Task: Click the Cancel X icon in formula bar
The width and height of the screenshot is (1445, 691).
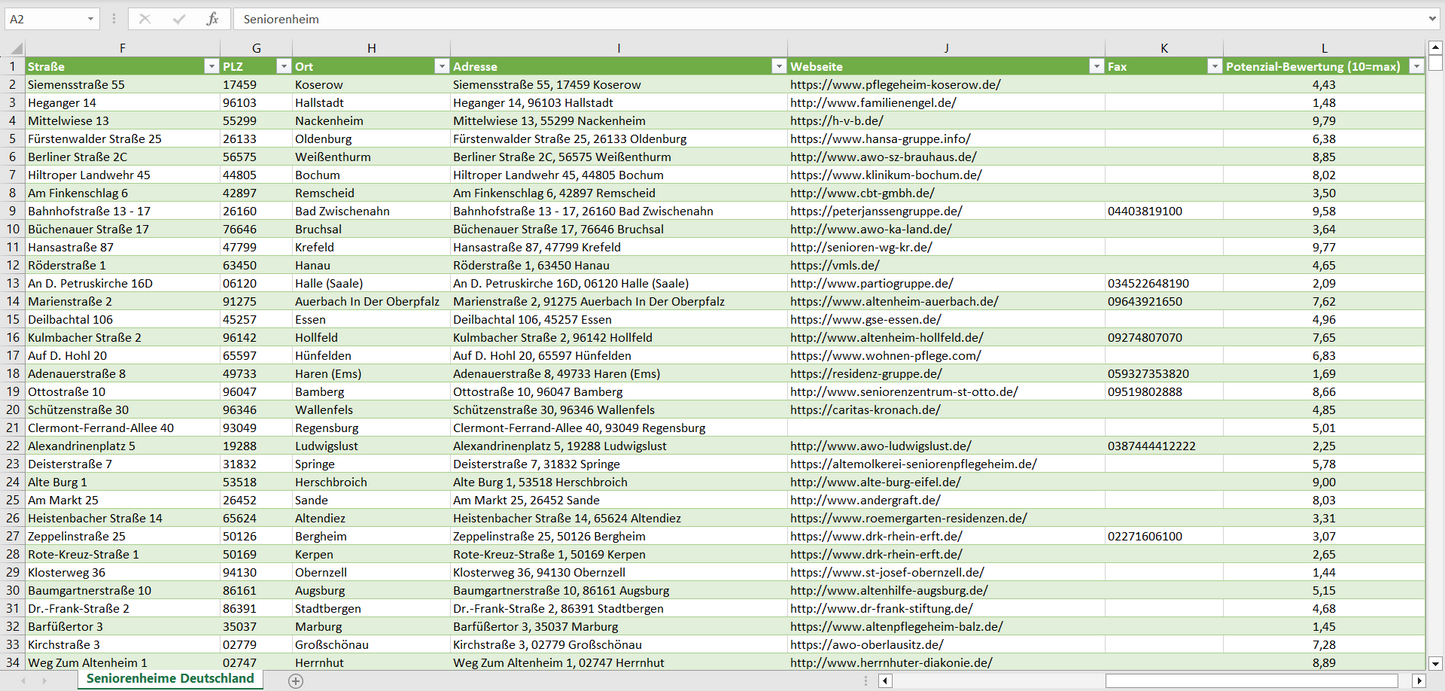Action: (145, 19)
